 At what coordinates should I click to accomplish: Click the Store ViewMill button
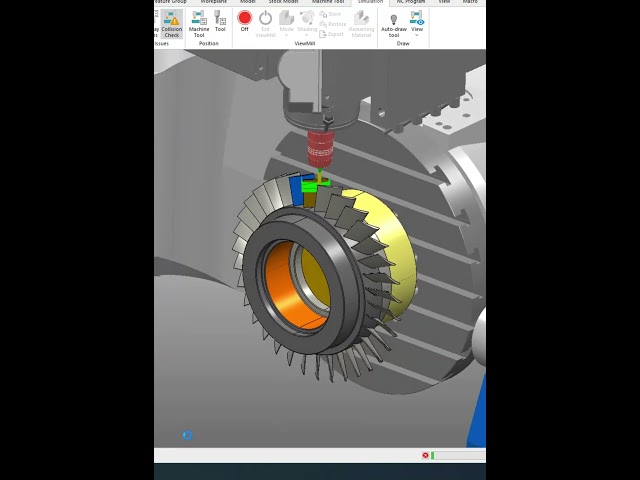[330, 14]
